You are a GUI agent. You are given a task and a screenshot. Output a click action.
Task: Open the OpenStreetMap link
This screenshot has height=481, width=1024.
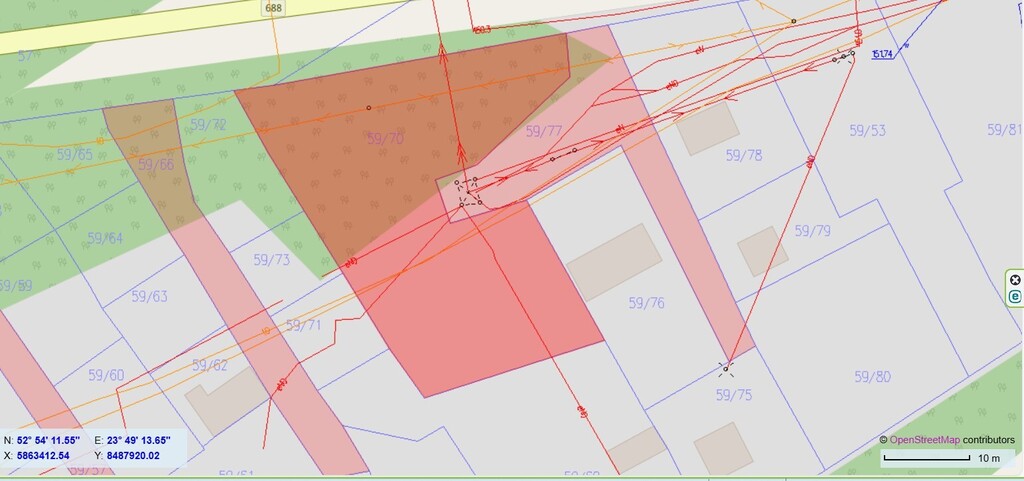924,440
